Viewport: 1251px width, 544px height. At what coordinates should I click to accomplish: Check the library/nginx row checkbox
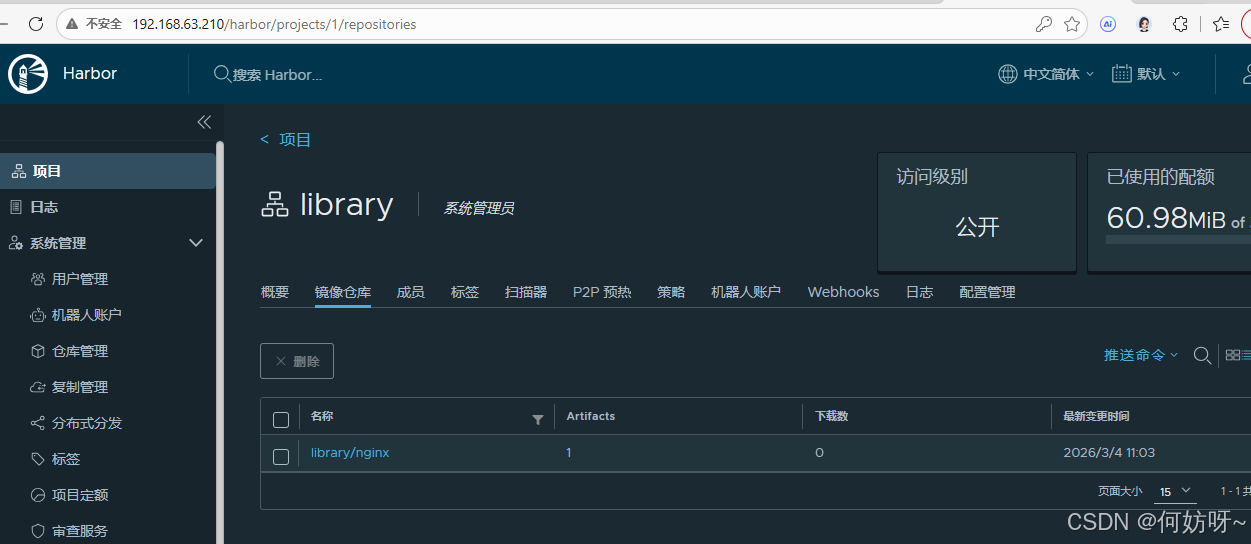[x=281, y=457]
